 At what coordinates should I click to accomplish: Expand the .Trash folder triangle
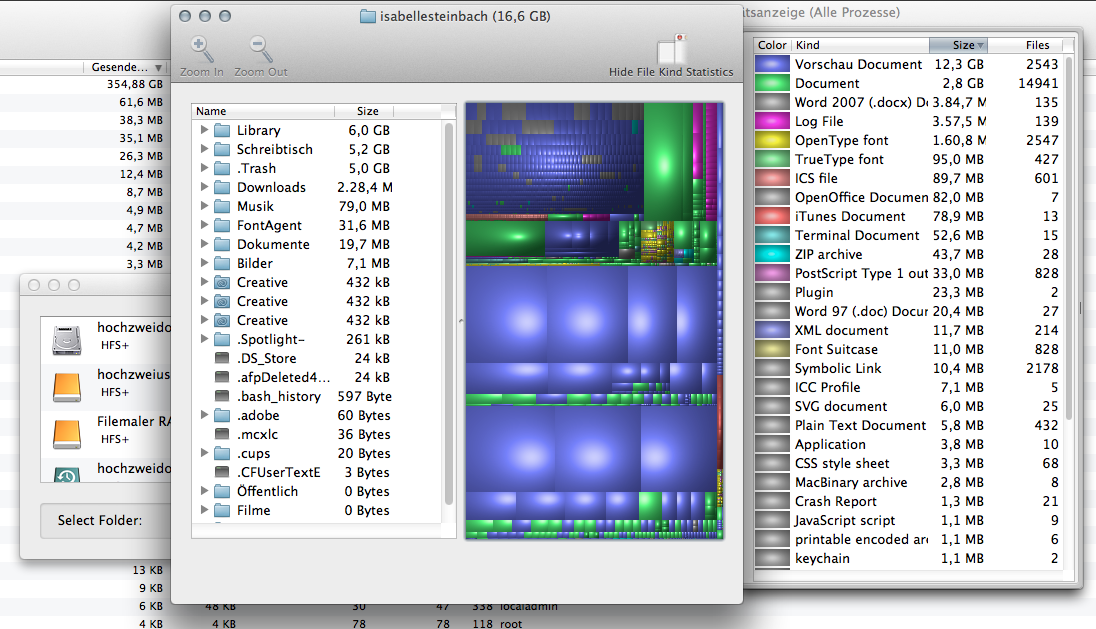click(204, 168)
